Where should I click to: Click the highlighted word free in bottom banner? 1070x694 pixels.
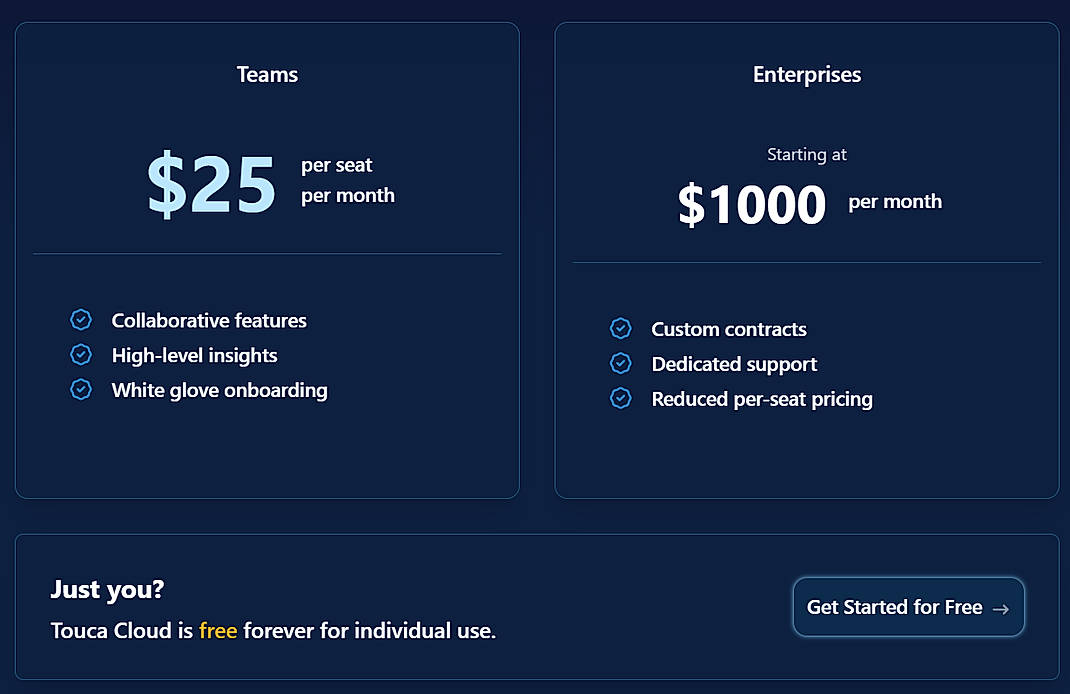click(219, 631)
